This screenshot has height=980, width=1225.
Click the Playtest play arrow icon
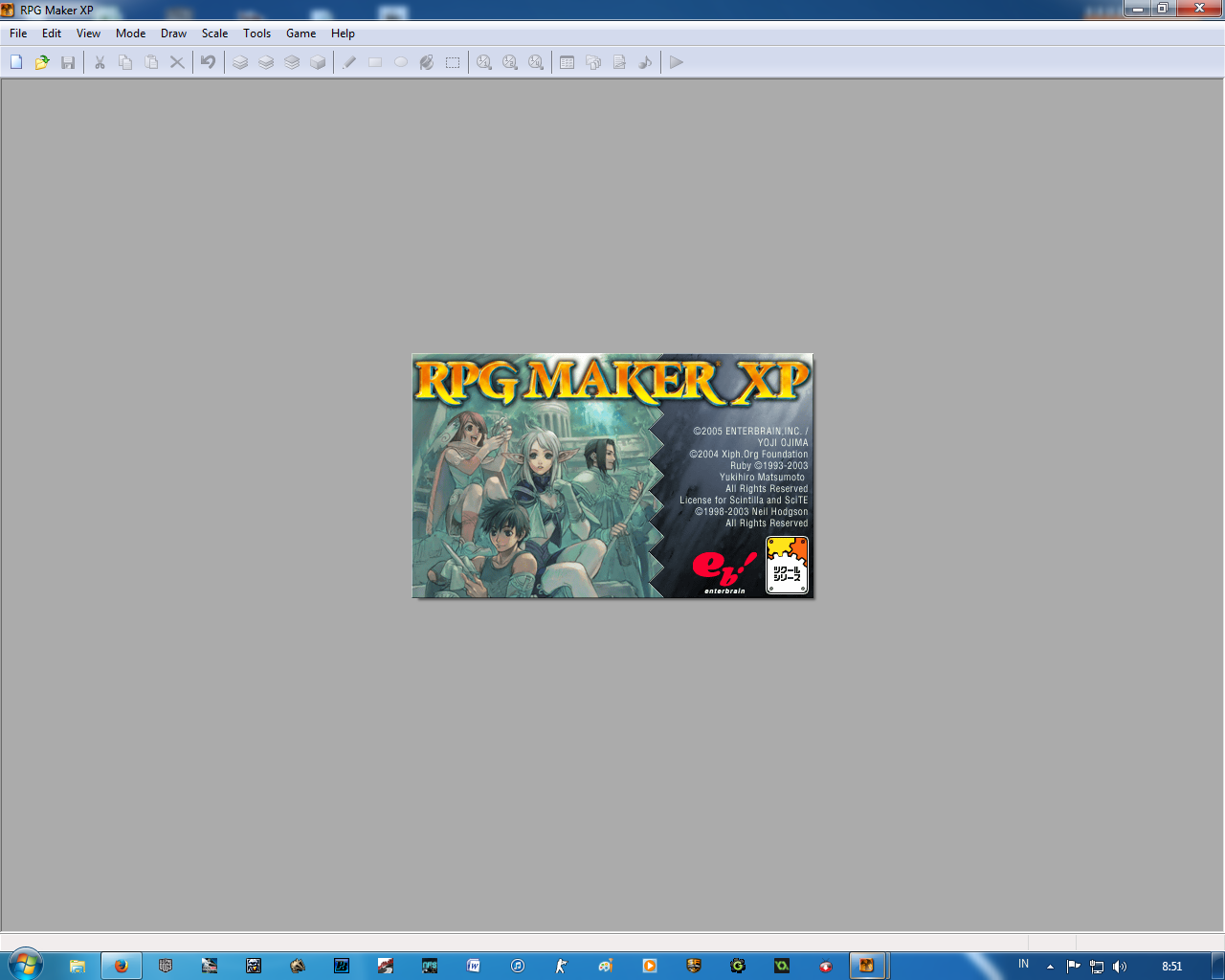click(677, 62)
